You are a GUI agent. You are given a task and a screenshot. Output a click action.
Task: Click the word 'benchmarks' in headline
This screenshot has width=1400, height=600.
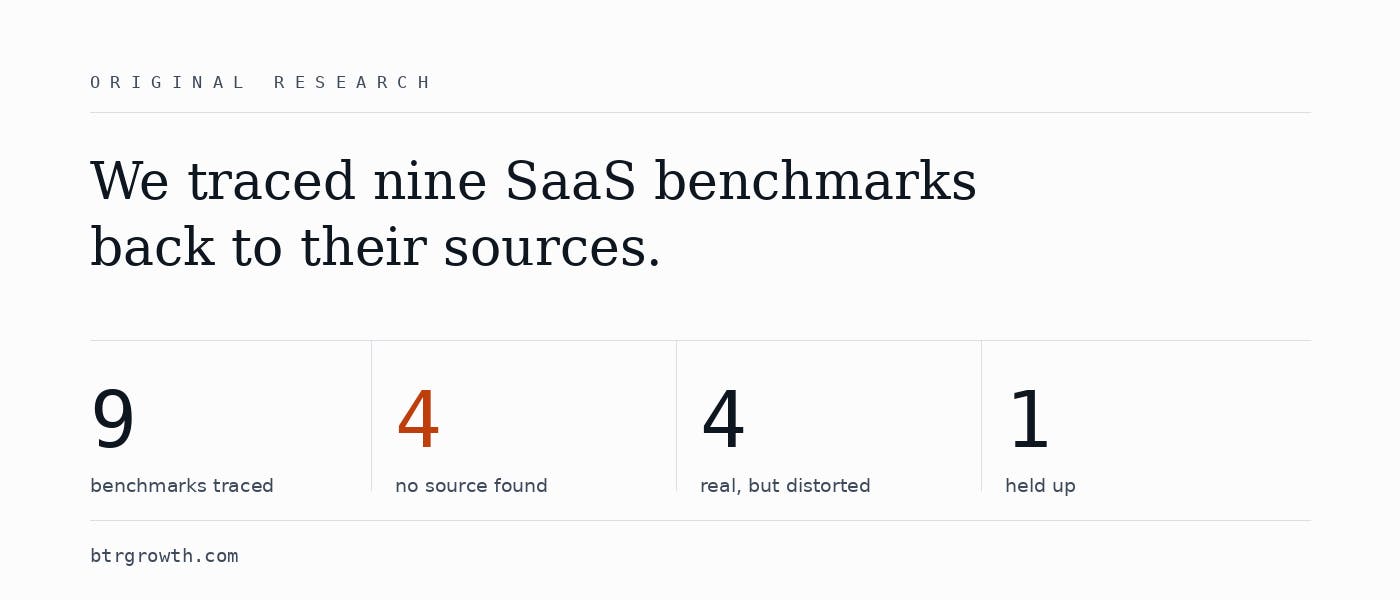815,183
